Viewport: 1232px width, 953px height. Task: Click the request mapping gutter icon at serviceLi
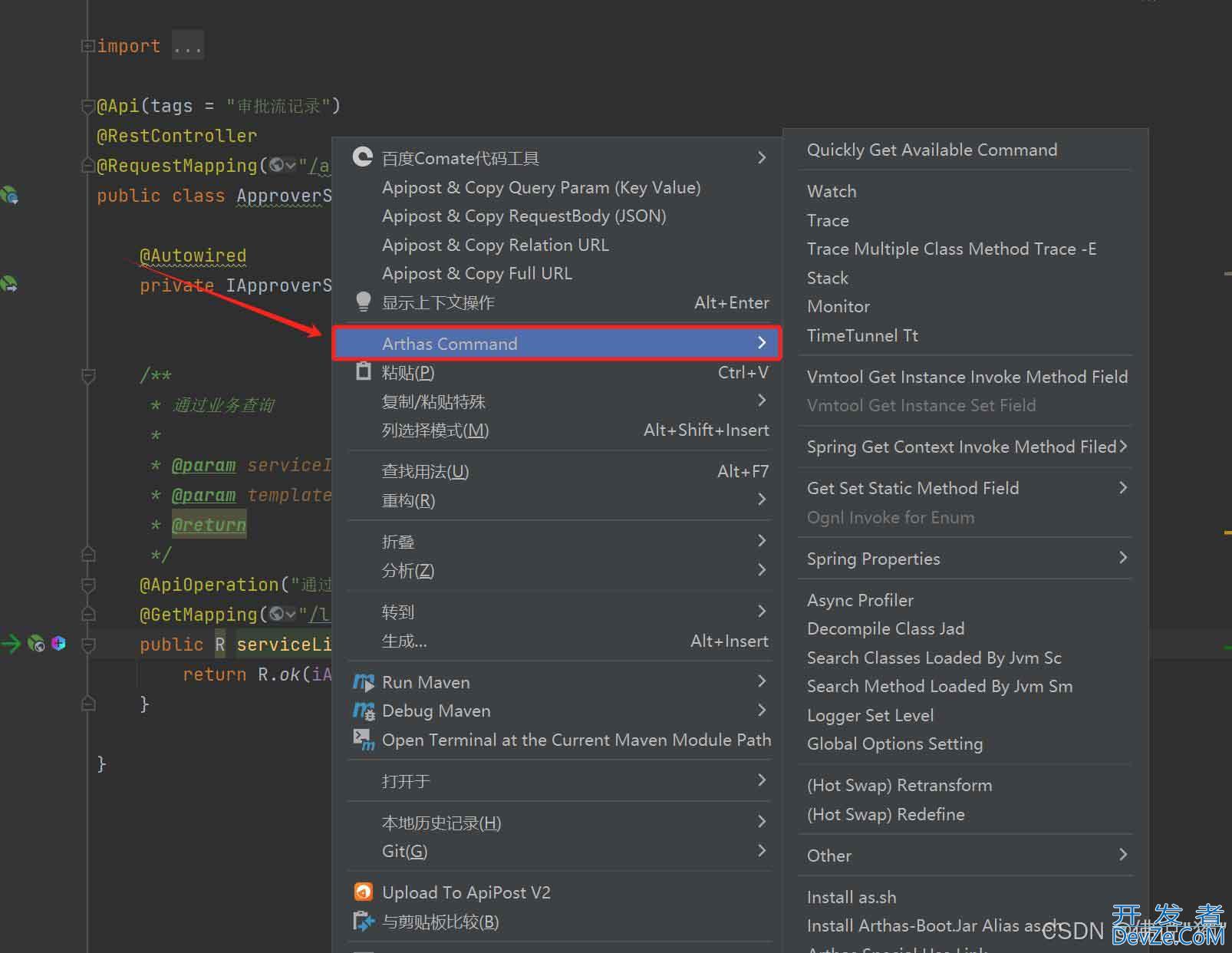pyautogui.click(x=36, y=643)
